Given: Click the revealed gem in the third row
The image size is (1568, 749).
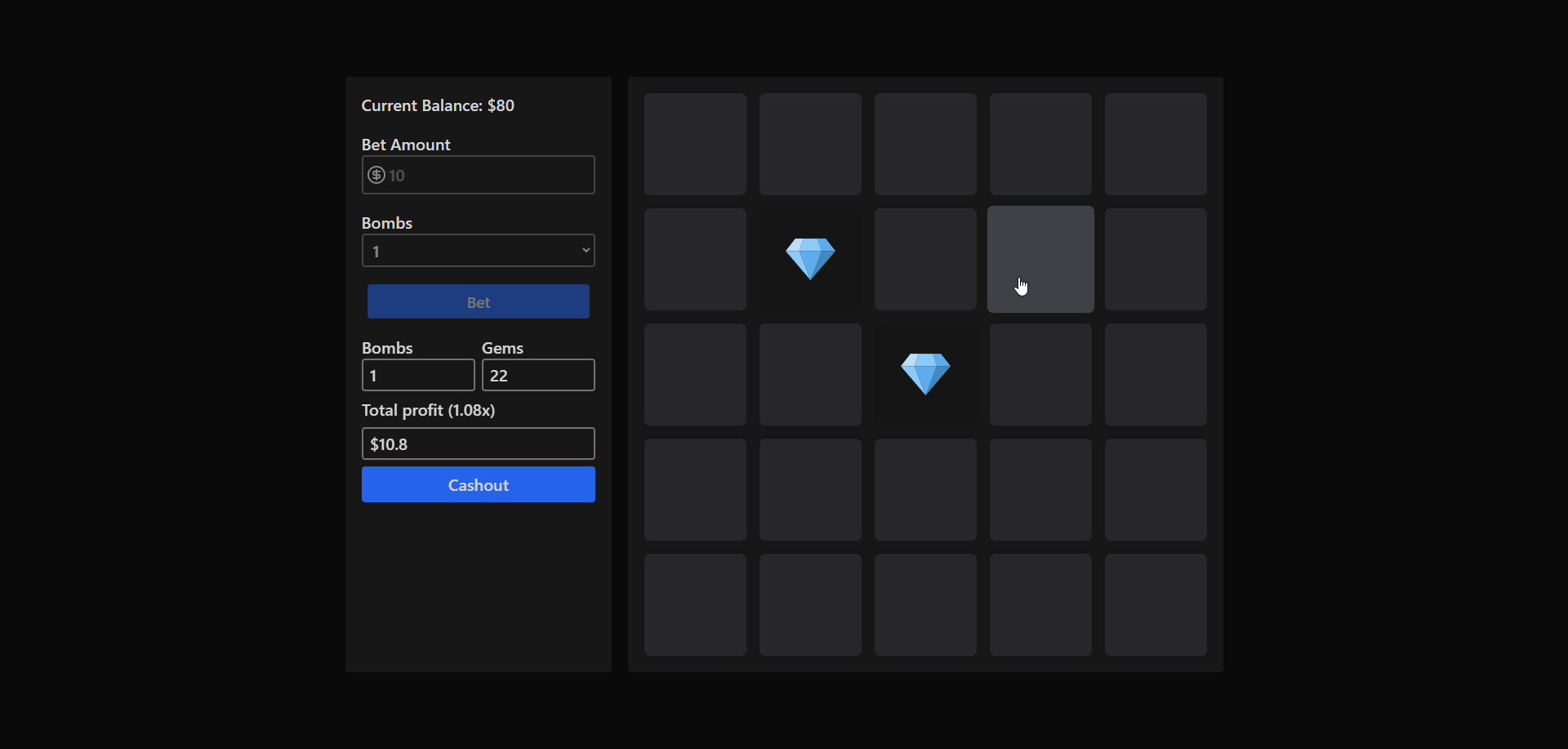Looking at the screenshot, I should [925, 374].
